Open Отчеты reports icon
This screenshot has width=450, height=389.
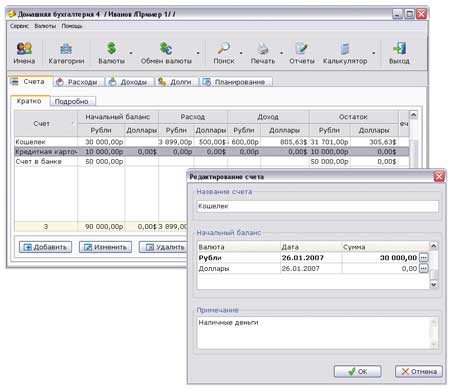[302, 53]
